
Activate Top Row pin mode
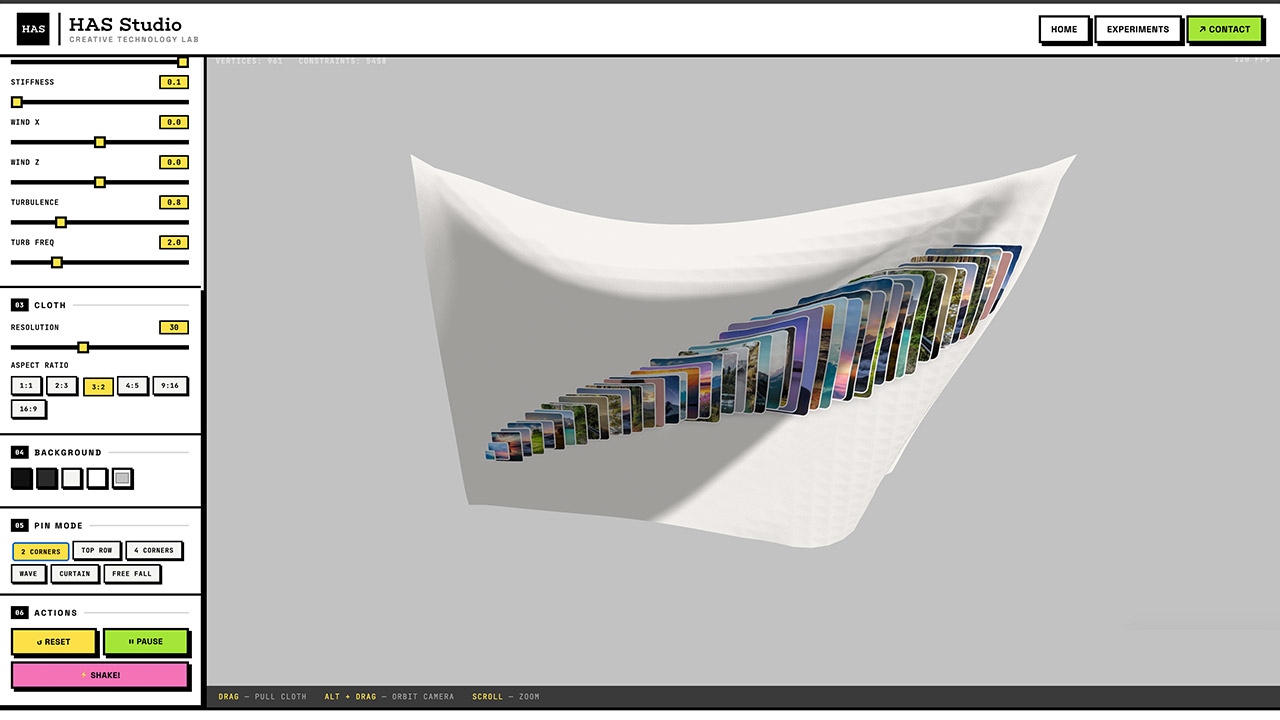click(97, 550)
